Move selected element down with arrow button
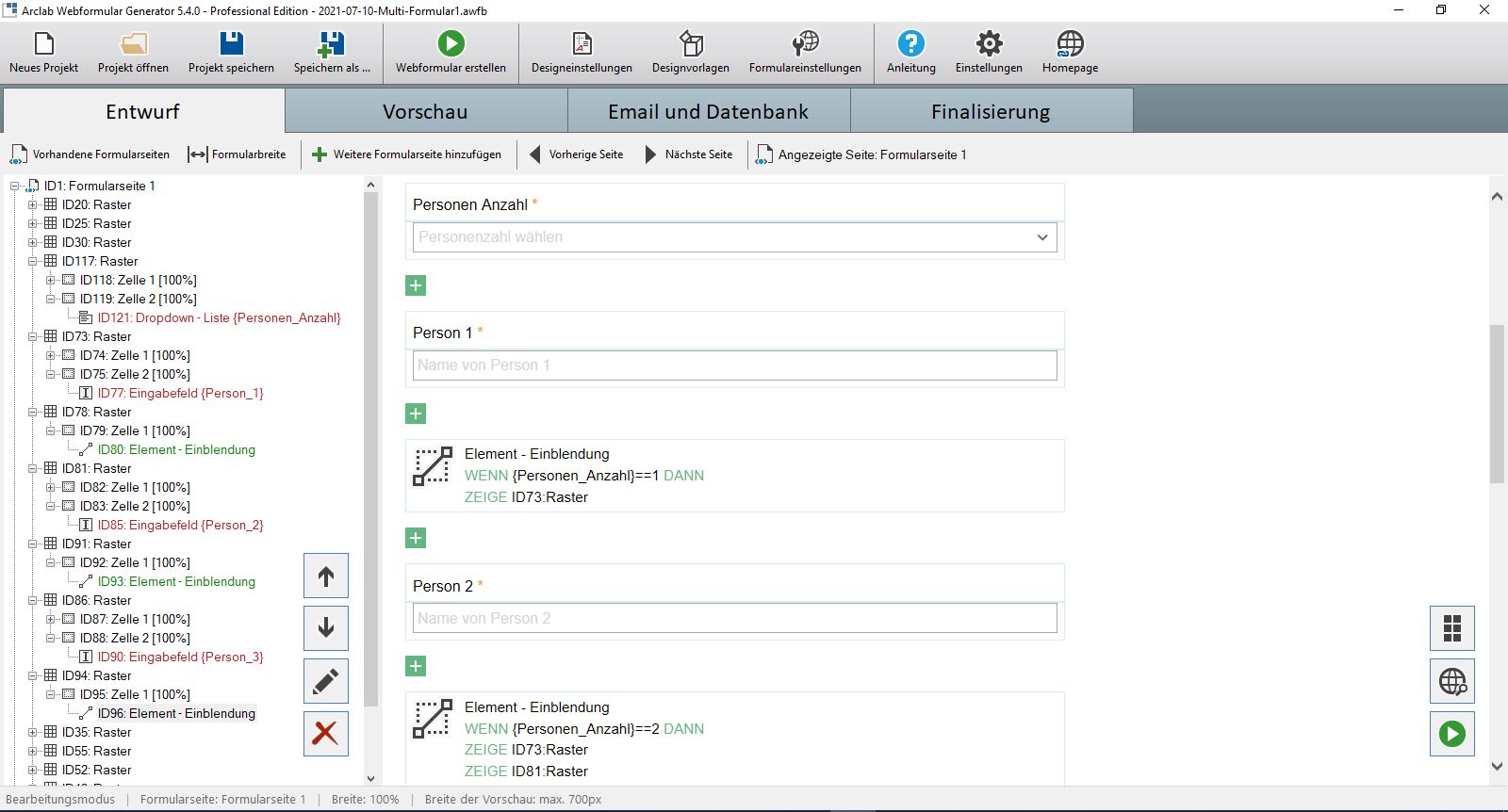The height and width of the screenshot is (812, 1508). 325,627
